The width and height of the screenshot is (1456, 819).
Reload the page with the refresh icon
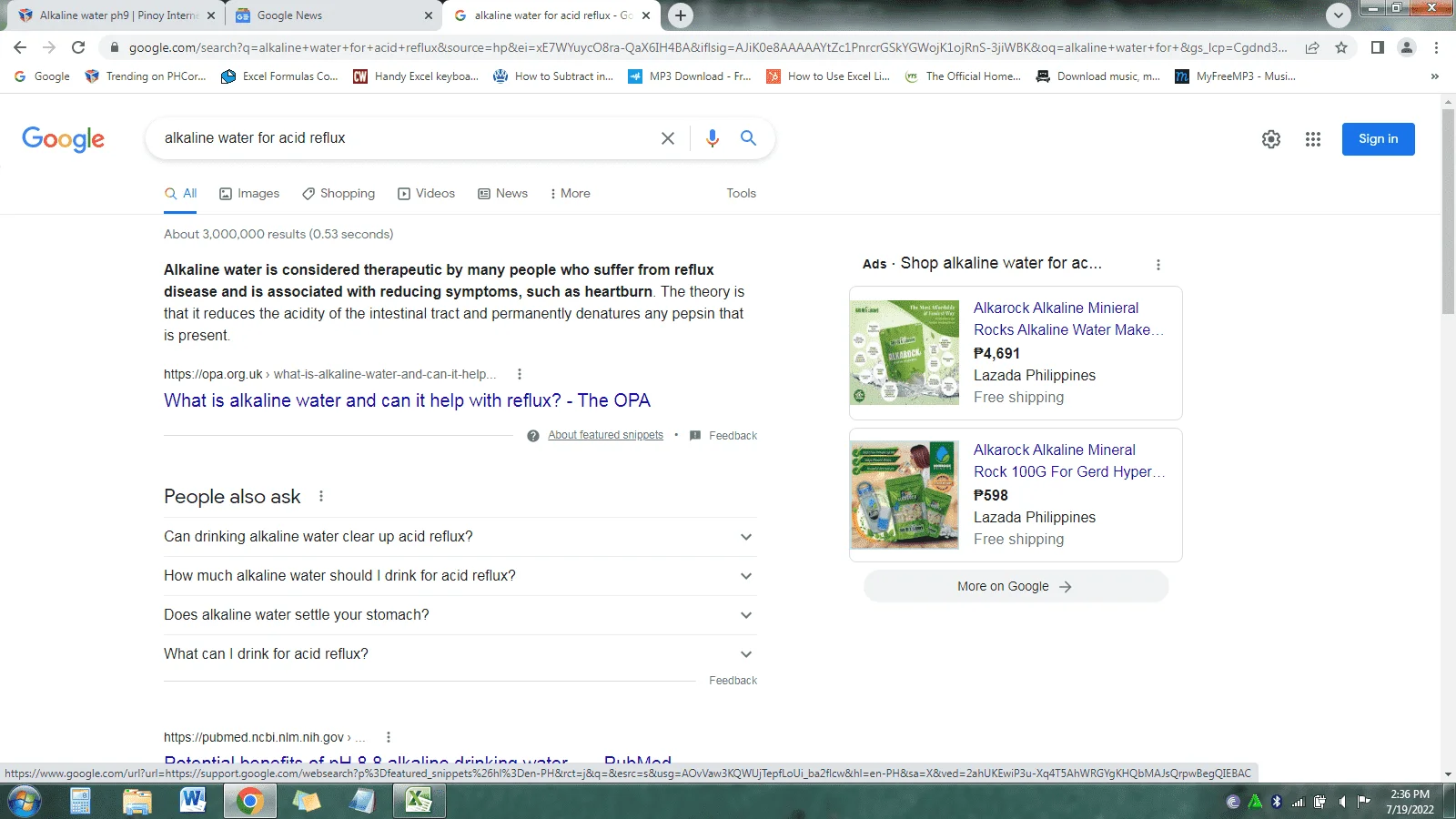pos(78,47)
